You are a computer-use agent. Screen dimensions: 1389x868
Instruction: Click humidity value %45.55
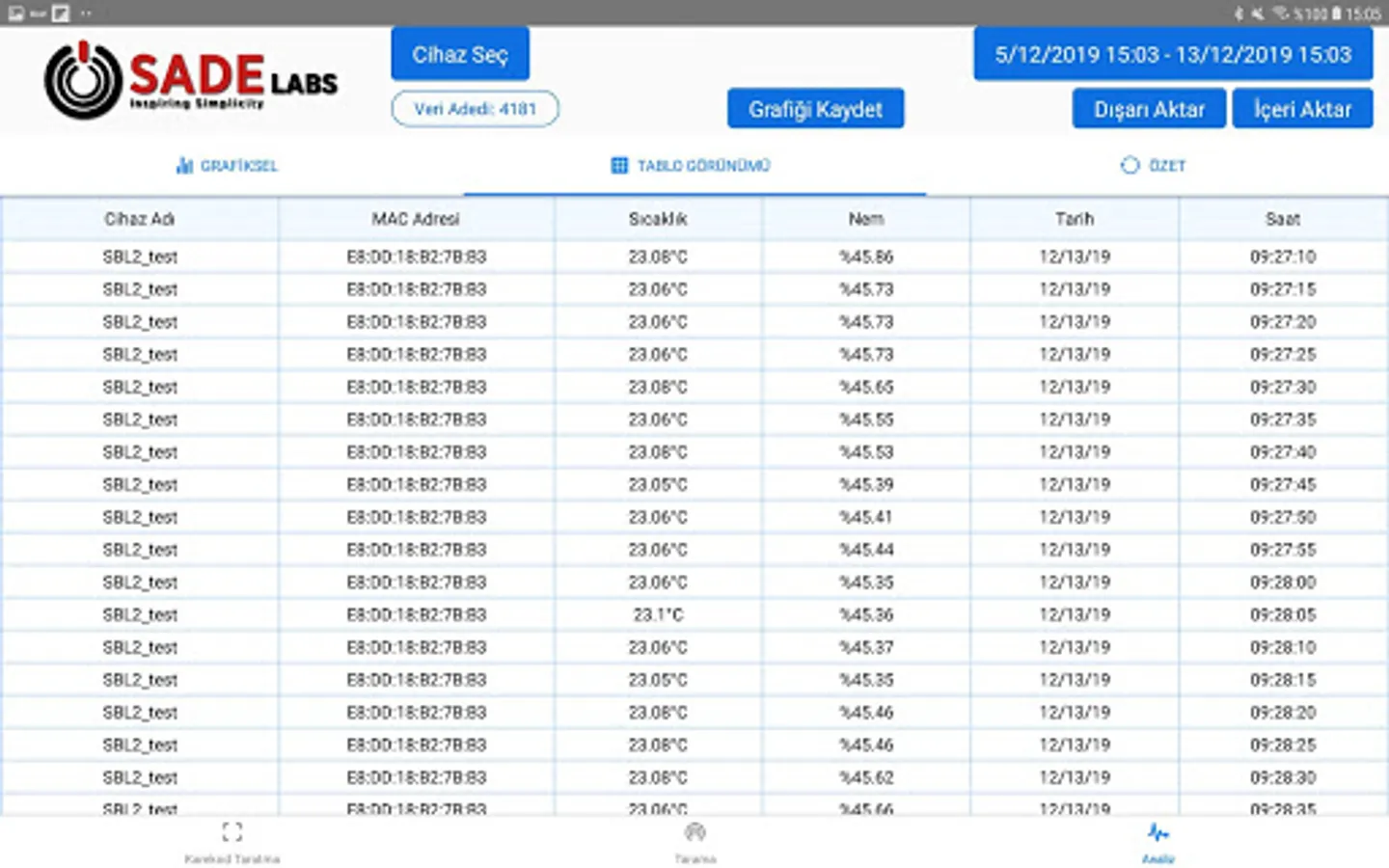[866, 420]
